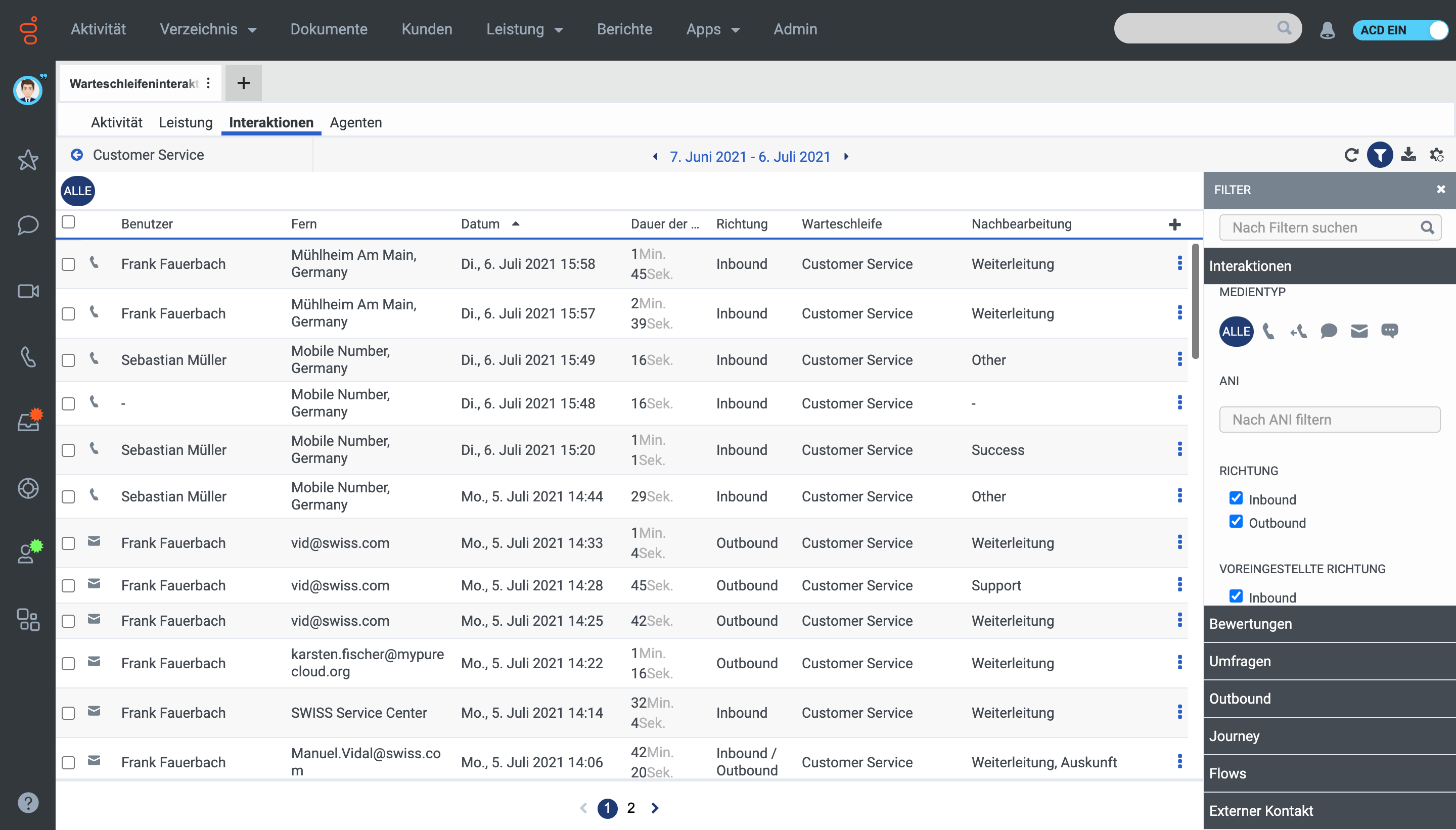Switch off the ACD EIN toggle
The image size is (1456, 830).
tap(1400, 30)
